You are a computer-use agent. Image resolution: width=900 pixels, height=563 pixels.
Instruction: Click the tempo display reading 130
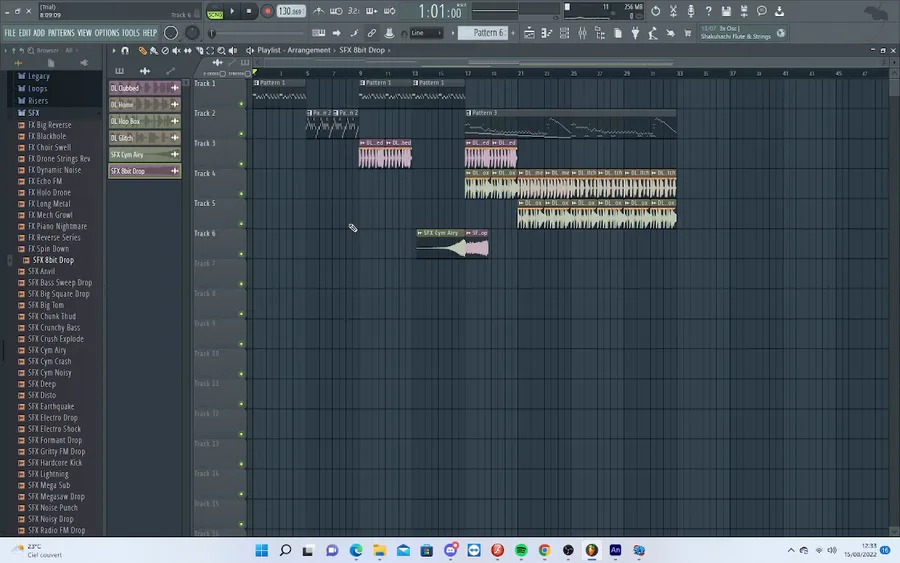(291, 11)
